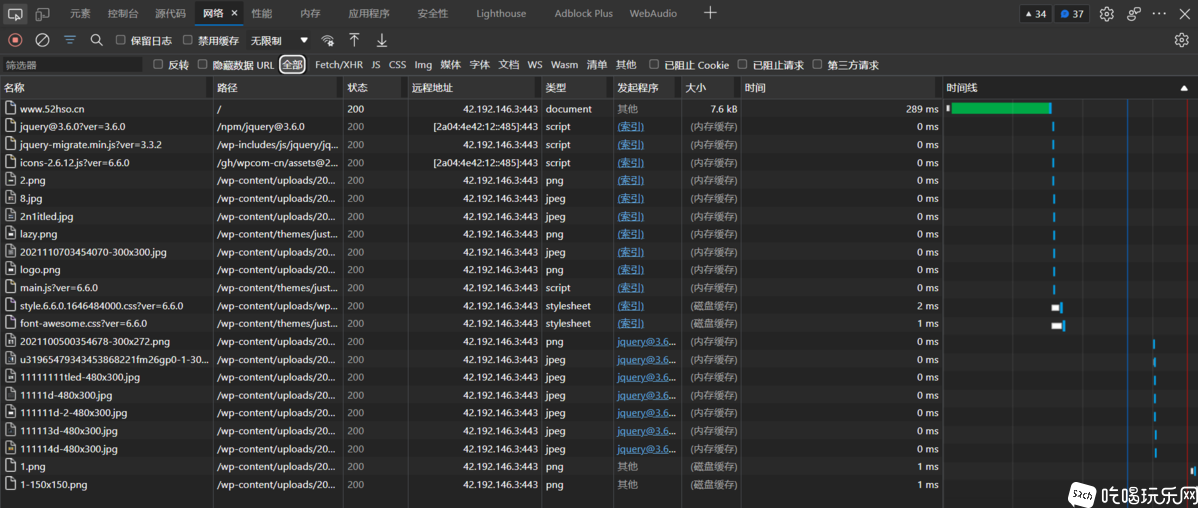The width and height of the screenshot is (1198, 508).
Task: Open network conditions wifi icon
Action: click(328, 40)
